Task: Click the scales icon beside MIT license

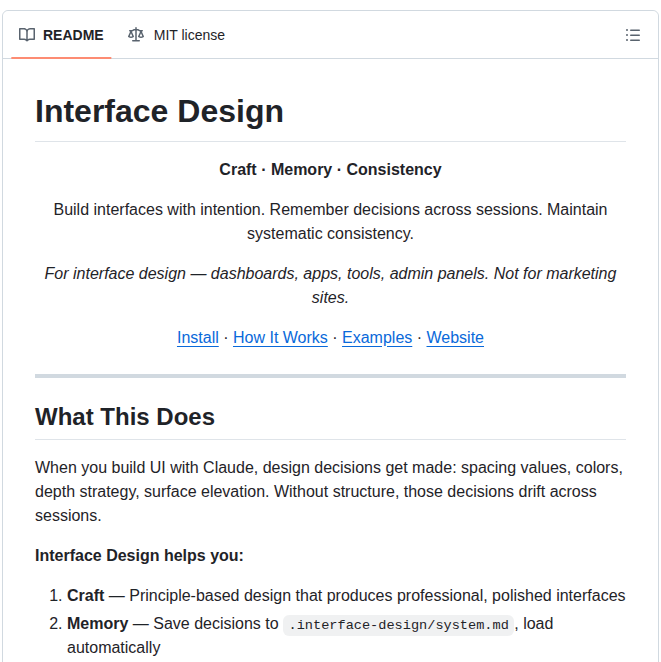Action: tap(136, 35)
